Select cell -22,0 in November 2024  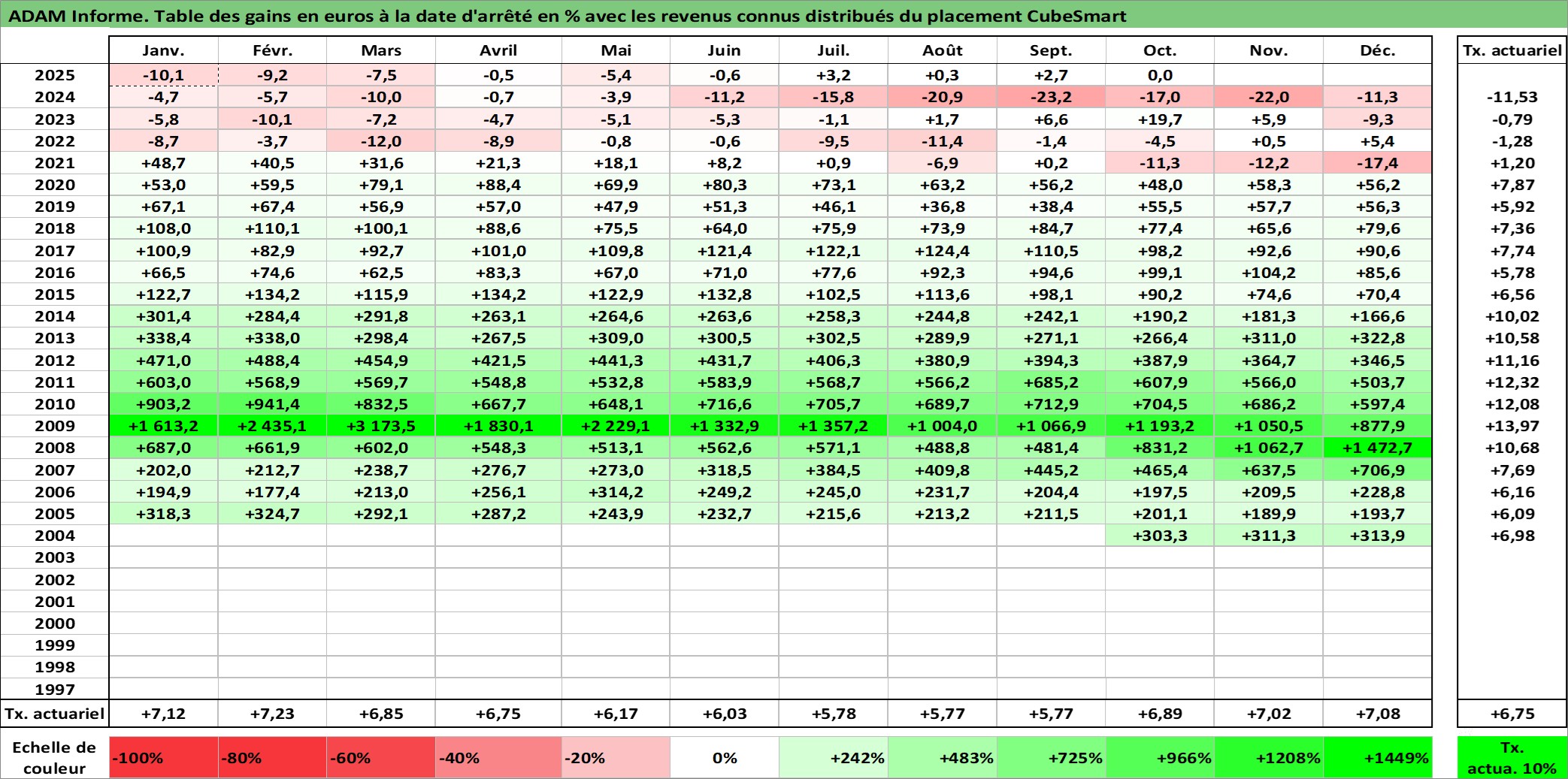[1269, 97]
